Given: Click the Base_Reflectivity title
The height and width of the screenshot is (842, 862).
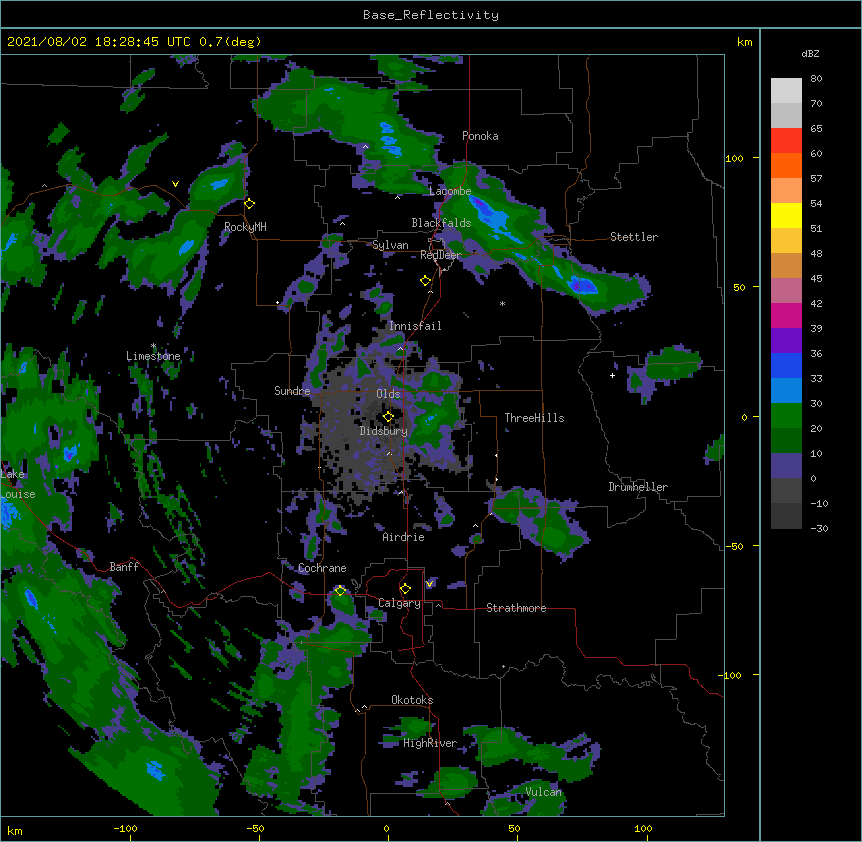Looking at the screenshot, I should point(431,15).
